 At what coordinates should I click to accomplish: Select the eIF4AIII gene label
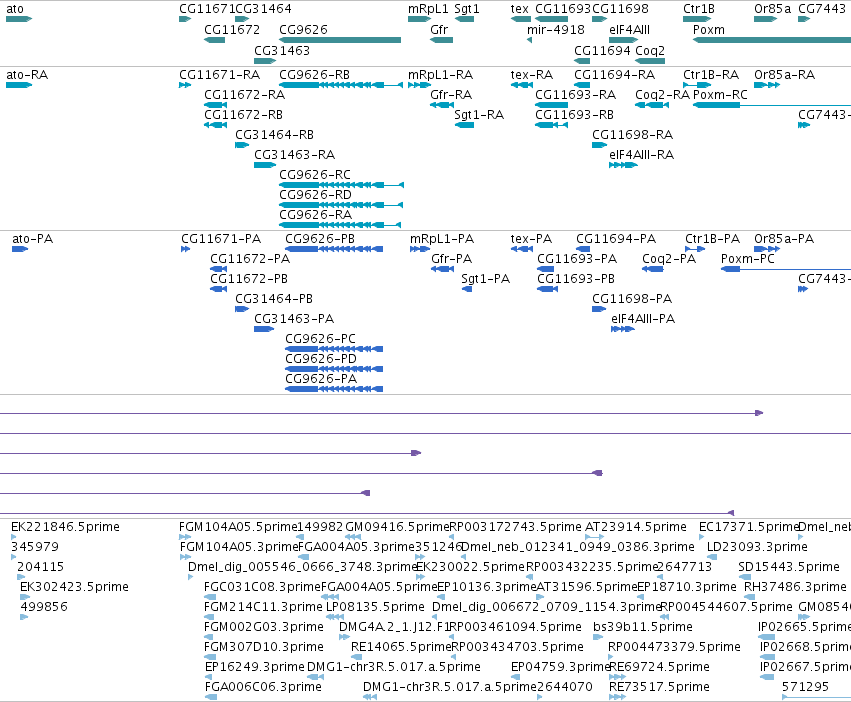[629, 29]
